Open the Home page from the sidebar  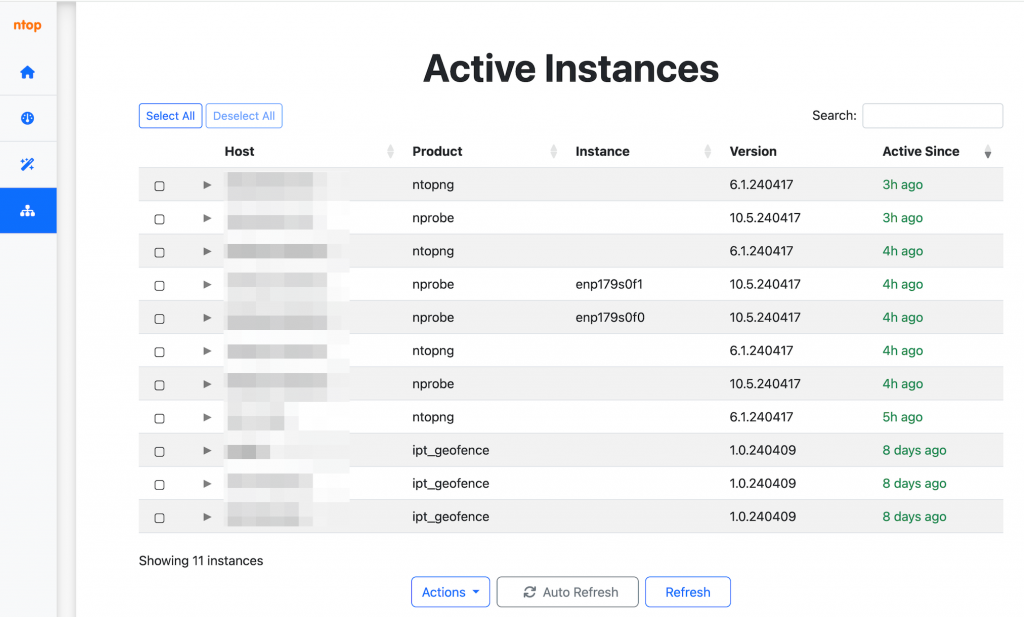click(x=27, y=72)
